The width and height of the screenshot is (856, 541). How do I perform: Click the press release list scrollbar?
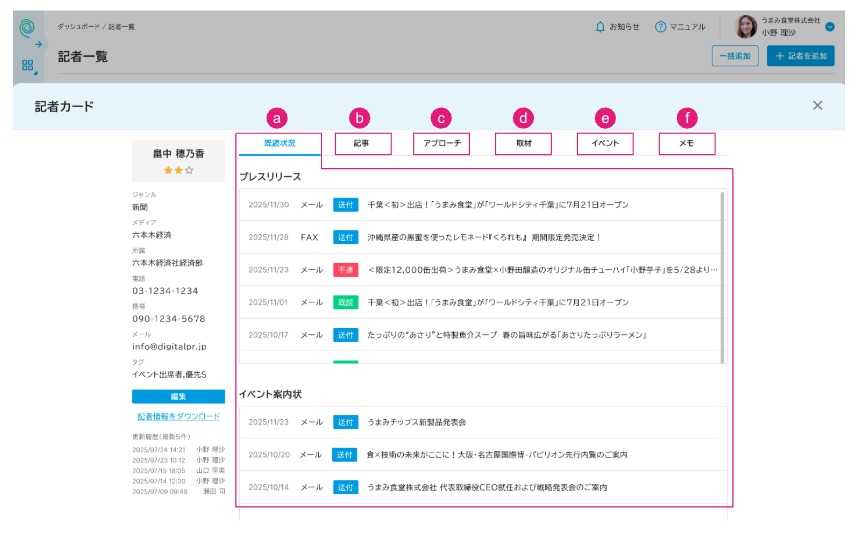pos(722,277)
